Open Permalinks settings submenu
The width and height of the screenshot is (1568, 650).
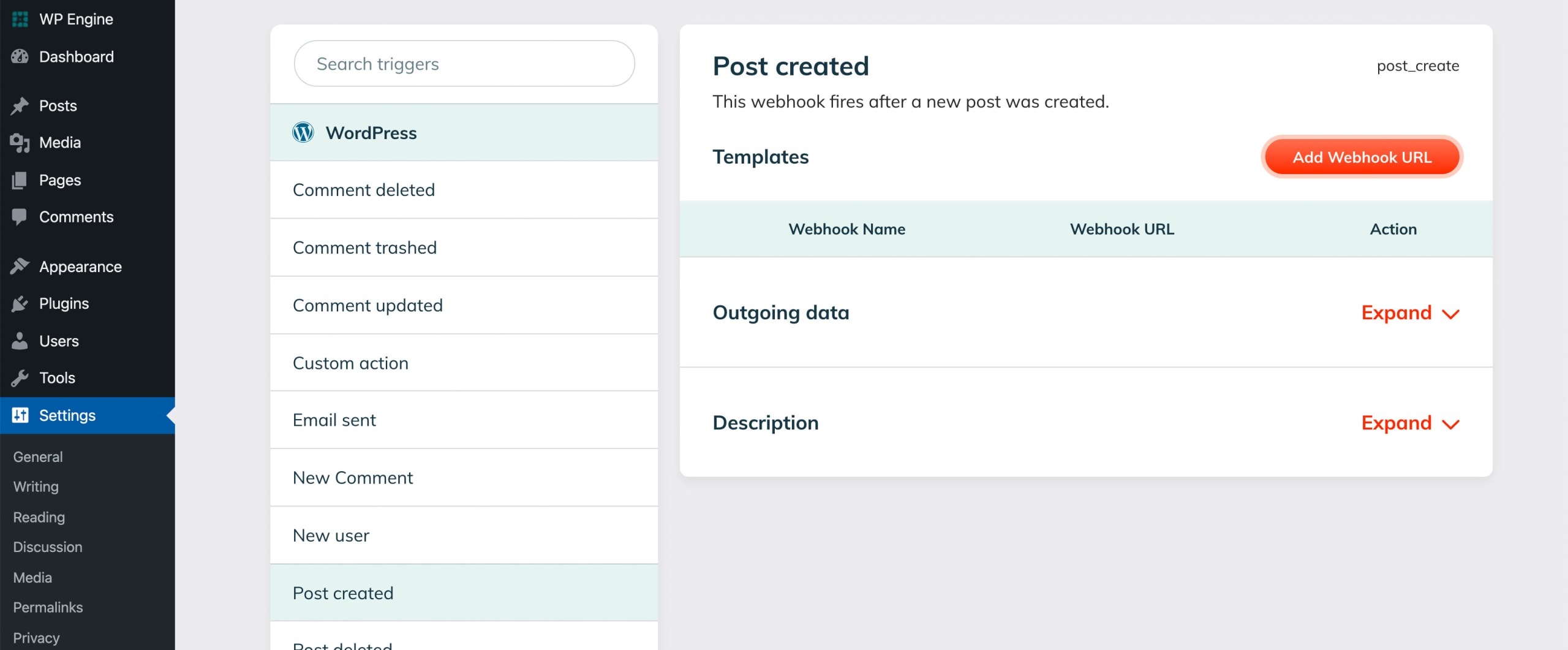(x=48, y=608)
